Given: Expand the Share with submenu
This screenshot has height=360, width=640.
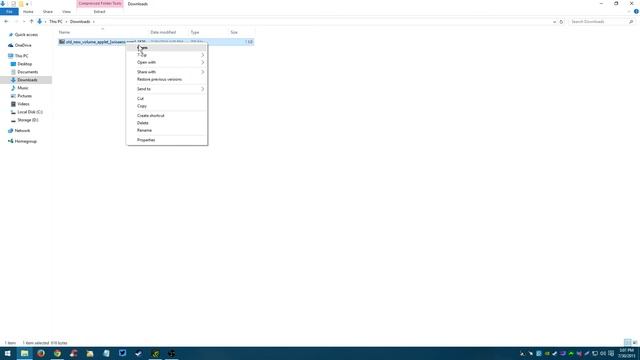Looking at the screenshot, I should pos(167,72).
